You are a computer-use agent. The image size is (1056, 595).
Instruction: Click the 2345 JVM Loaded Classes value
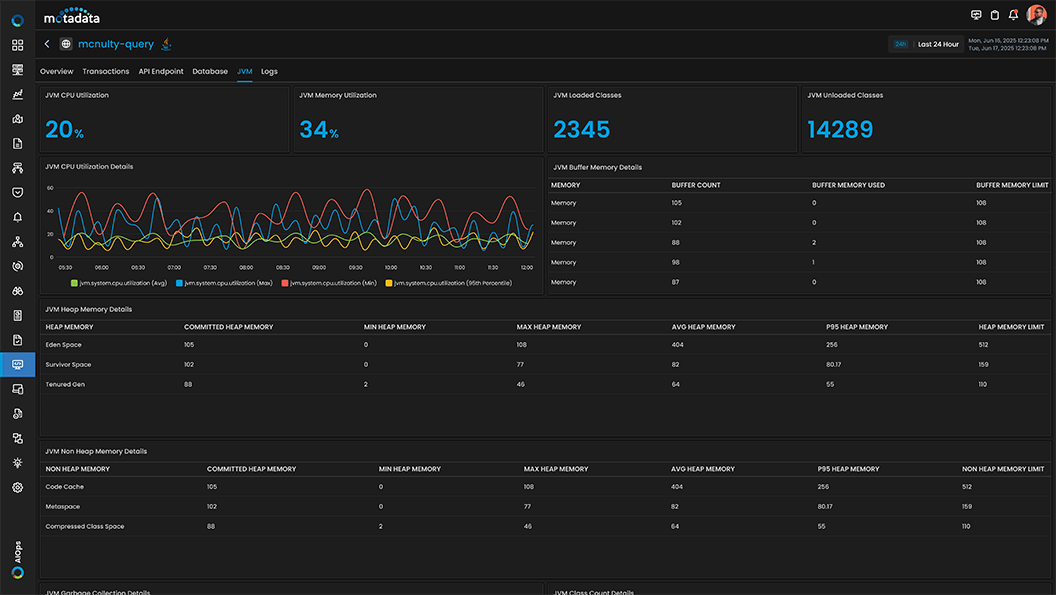(x=582, y=129)
